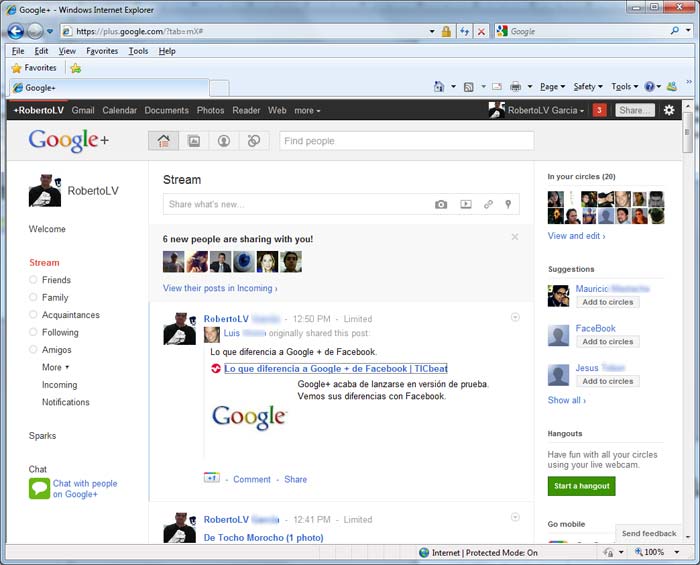Click the vertical scrollbar thumb
Image resolution: width=700 pixels, height=565 pixels.
(687, 133)
